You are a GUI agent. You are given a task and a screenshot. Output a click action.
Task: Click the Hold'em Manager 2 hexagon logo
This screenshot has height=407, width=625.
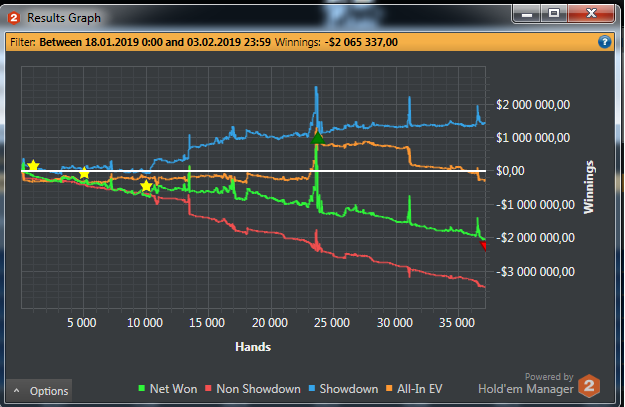pos(589,385)
